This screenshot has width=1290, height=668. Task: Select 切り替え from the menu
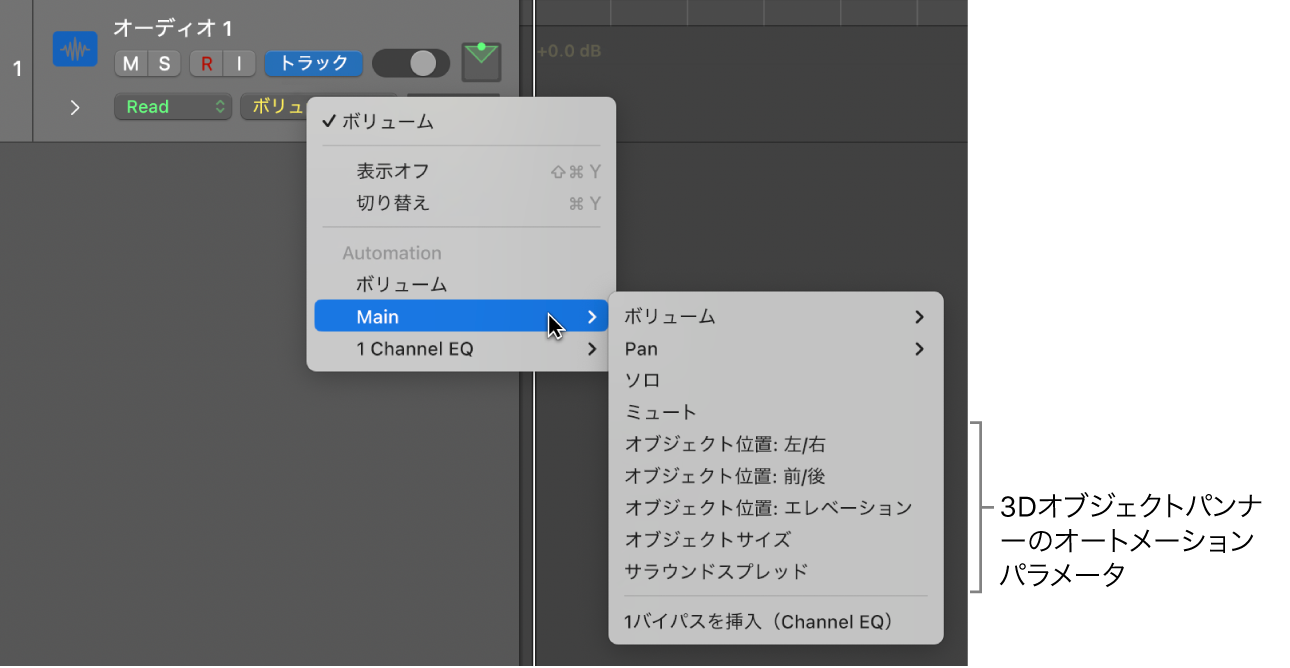392,202
